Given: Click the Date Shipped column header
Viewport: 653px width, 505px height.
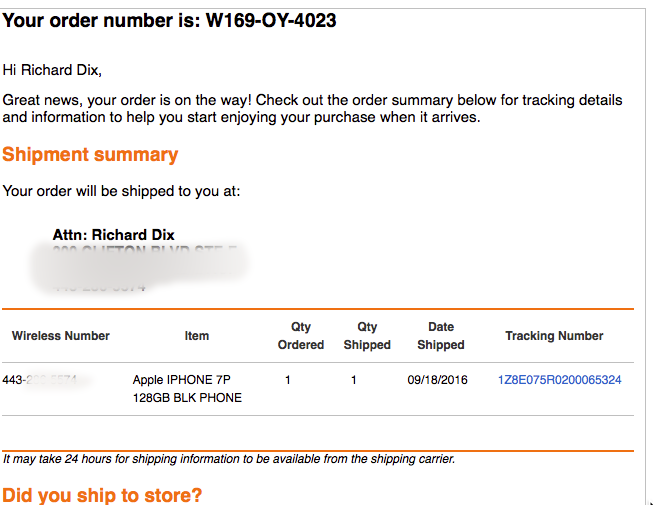Looking at the screenshot, I should (x=441, y=336).
